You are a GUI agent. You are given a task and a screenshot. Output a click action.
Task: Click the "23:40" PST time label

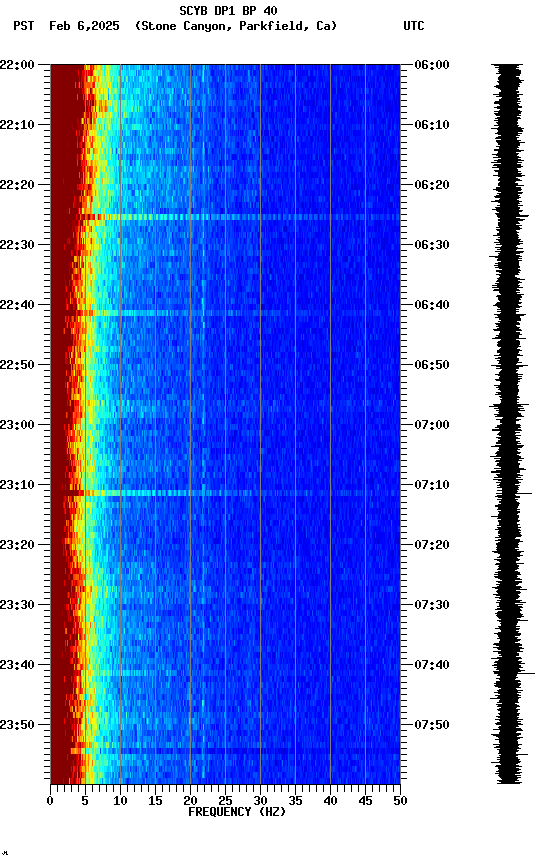pos(17,666)
